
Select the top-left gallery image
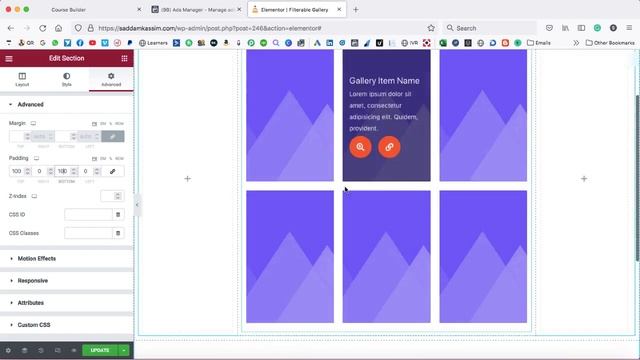290,115
